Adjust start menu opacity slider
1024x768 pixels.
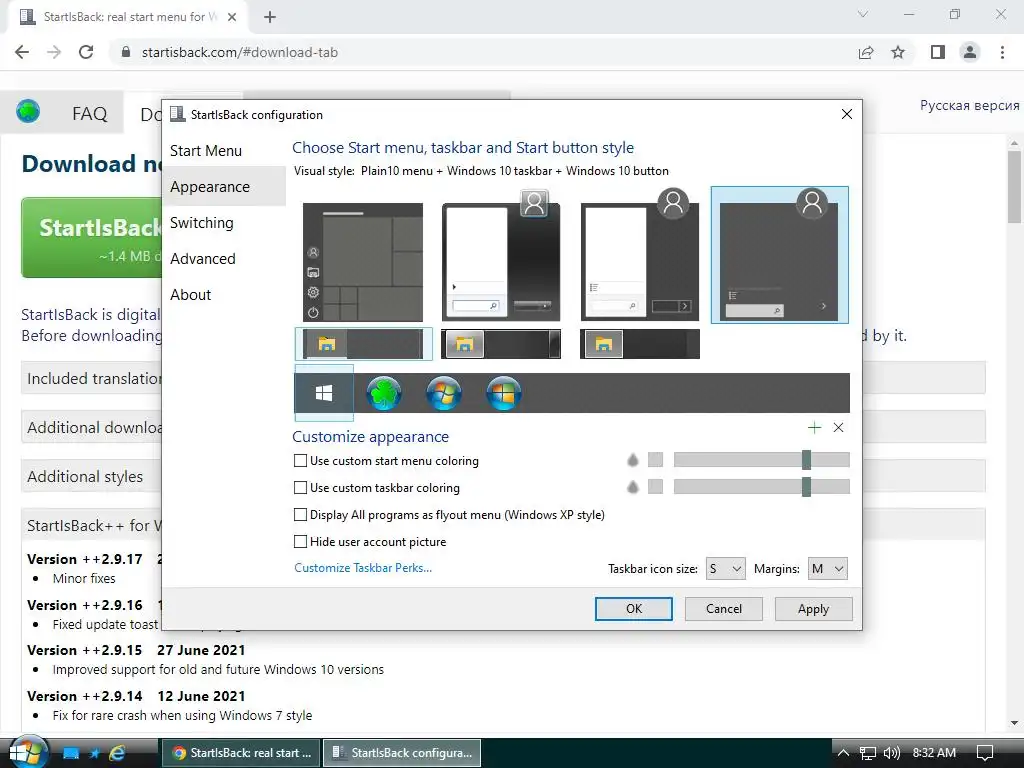tap(761, 460)
